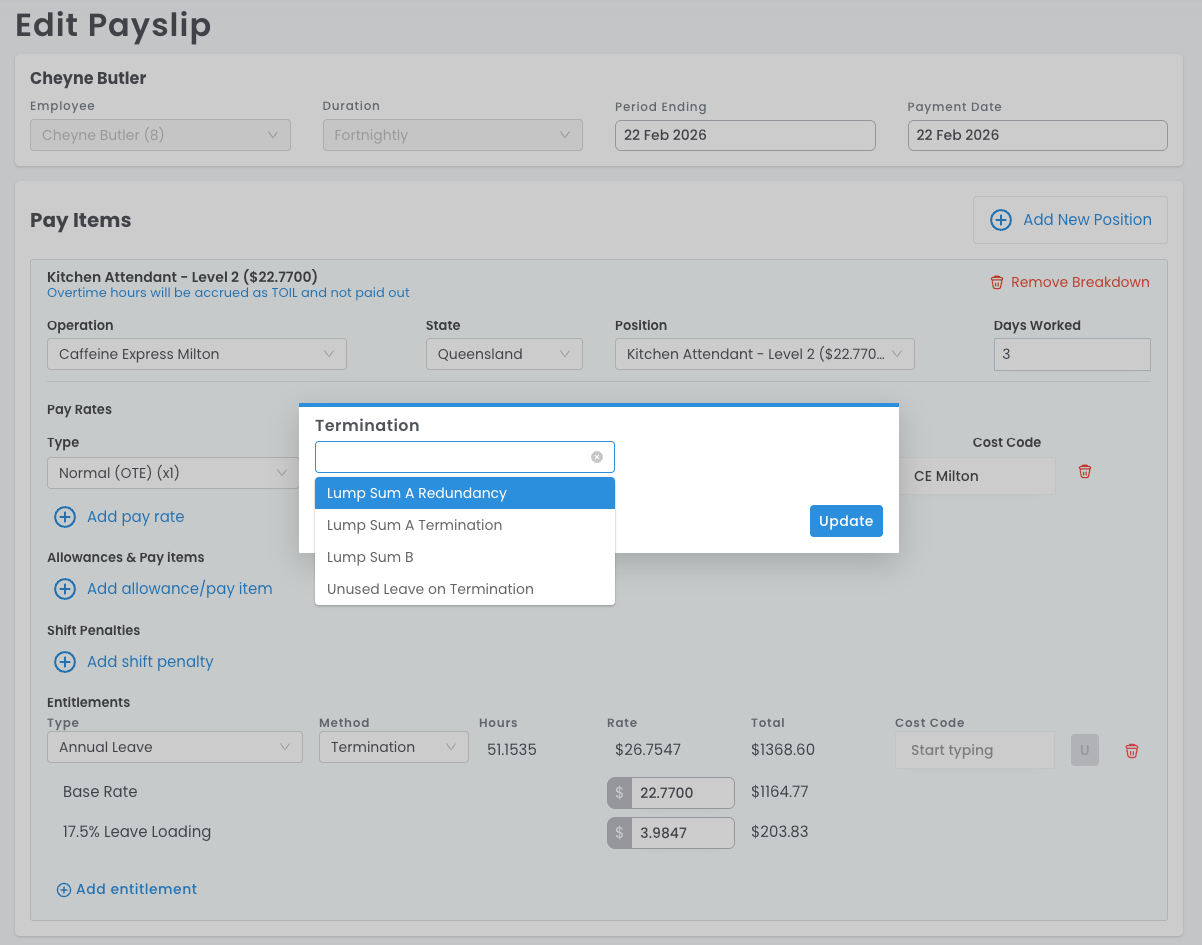Click the Days Worked input field
Viewport: 1202px width, 945px height.
[1071, 354]
